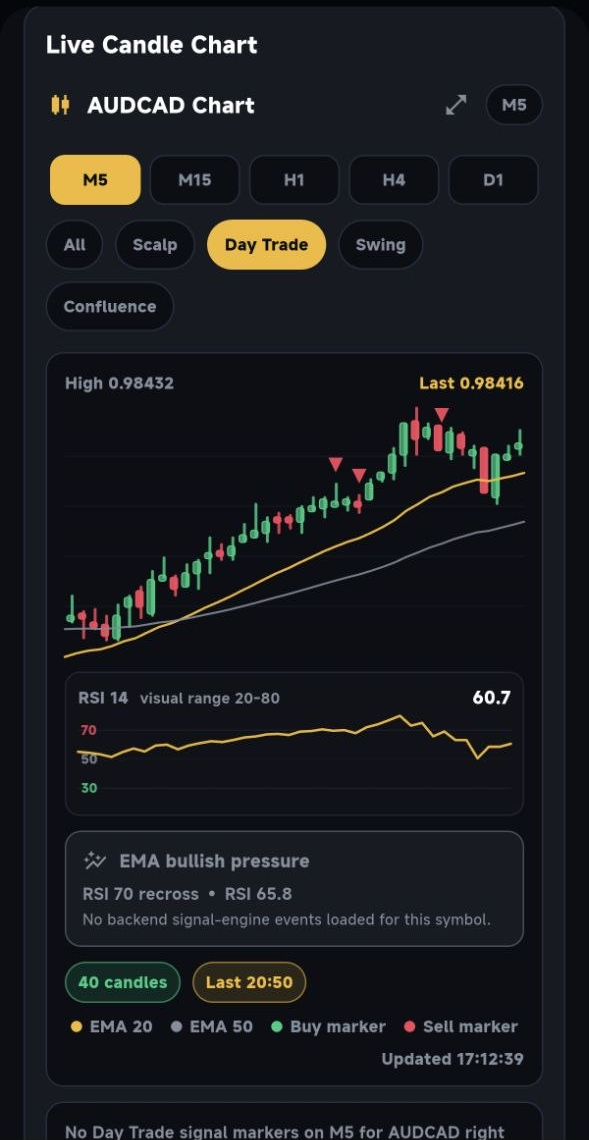Filter signals by Scalp
Image resolution: width=589 pixels, height=1140 pixels.
coord(155,245)
